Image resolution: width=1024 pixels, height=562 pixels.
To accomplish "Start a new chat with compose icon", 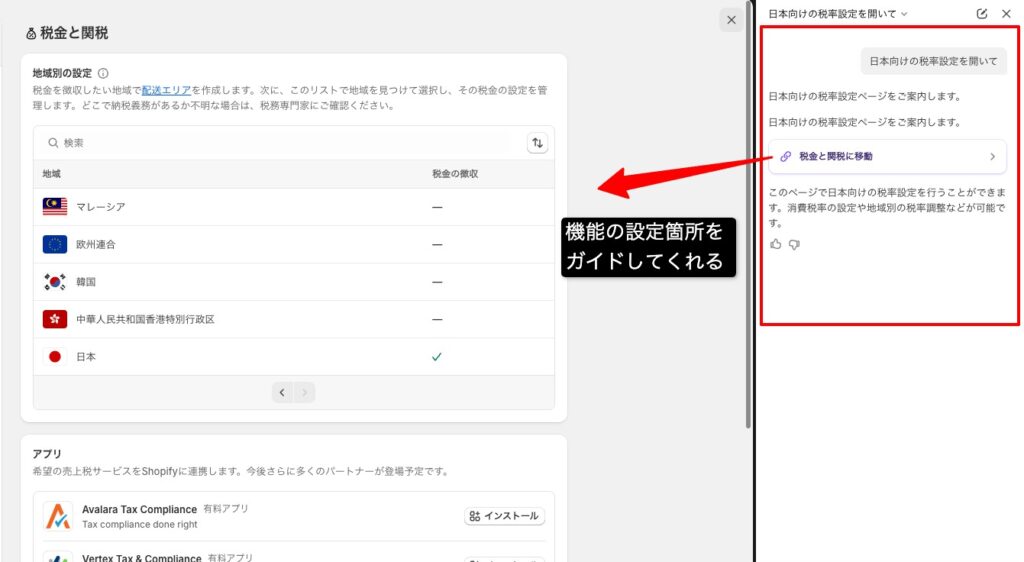I will [981, 14].
